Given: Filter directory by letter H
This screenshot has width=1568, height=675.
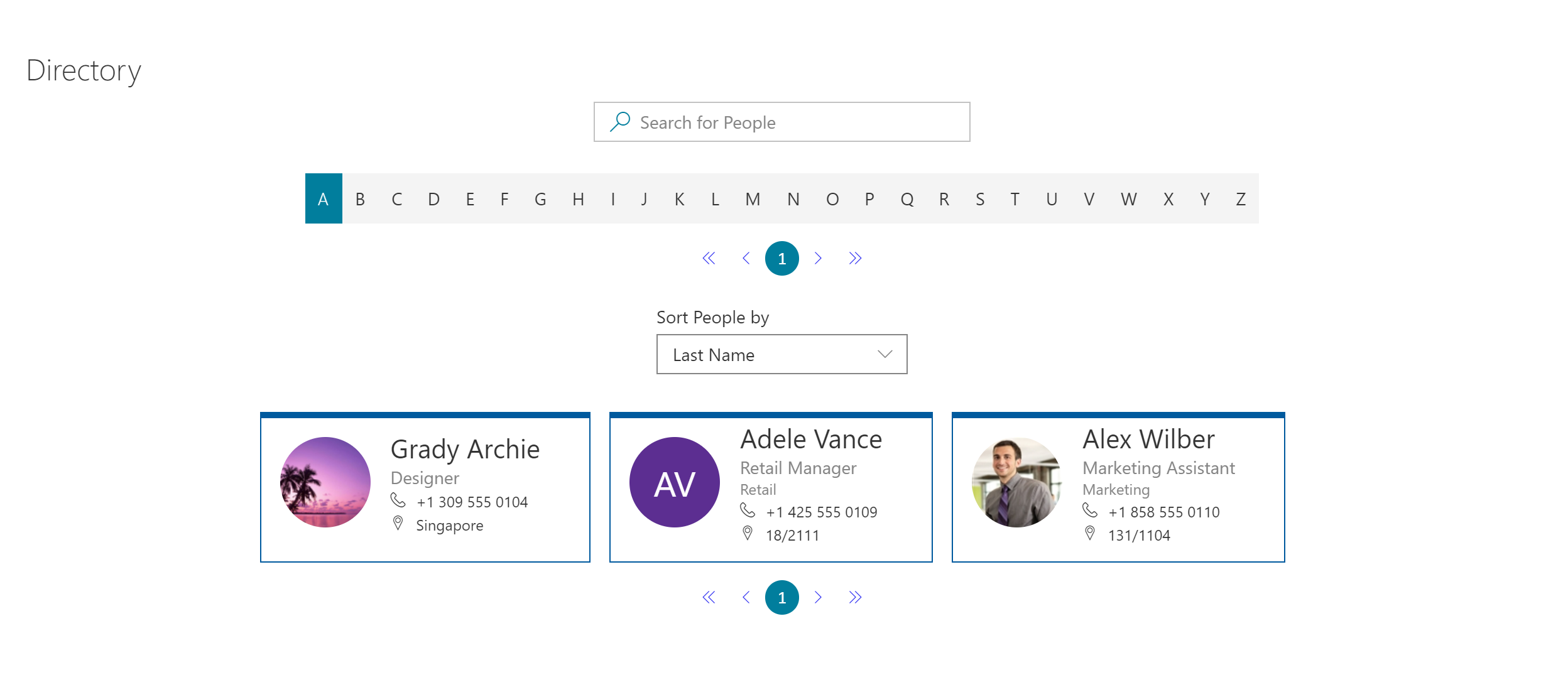Looking at the screenshot, I should 579,198.
